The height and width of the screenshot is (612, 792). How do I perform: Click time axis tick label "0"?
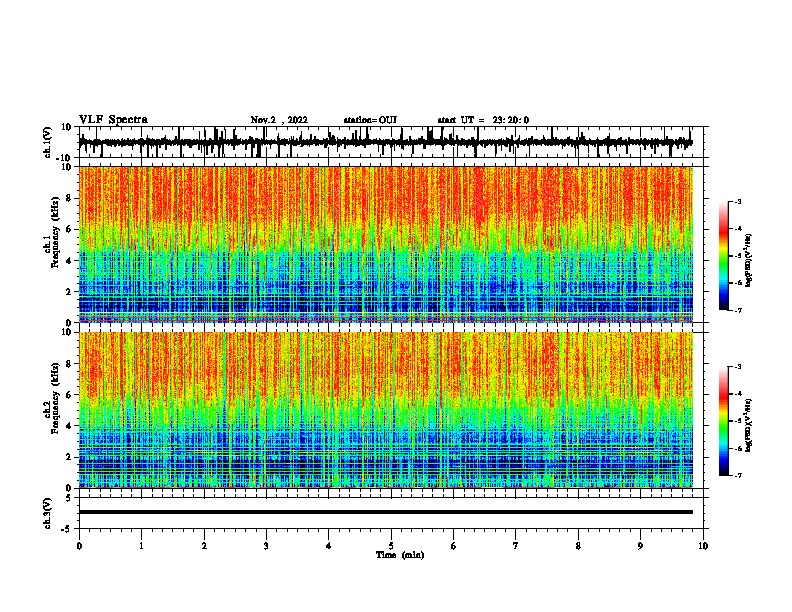[x=79, y=546]
